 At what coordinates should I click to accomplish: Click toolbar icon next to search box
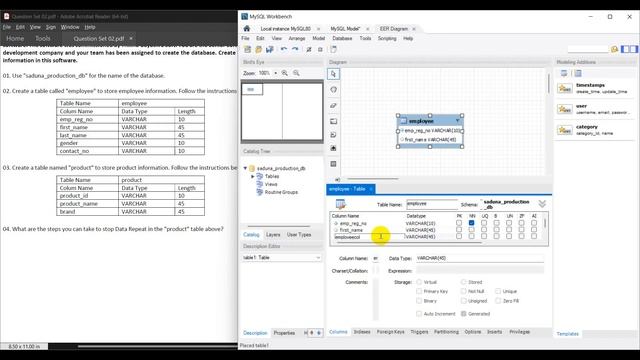[x=614, y=49]
